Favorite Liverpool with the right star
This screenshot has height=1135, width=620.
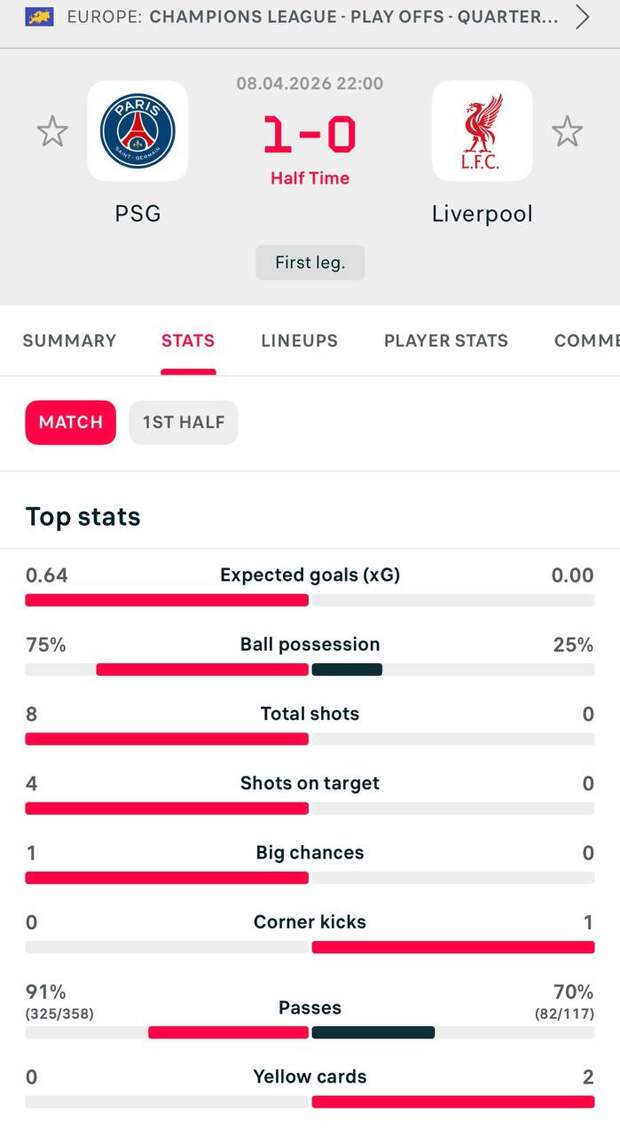[567, 131]
